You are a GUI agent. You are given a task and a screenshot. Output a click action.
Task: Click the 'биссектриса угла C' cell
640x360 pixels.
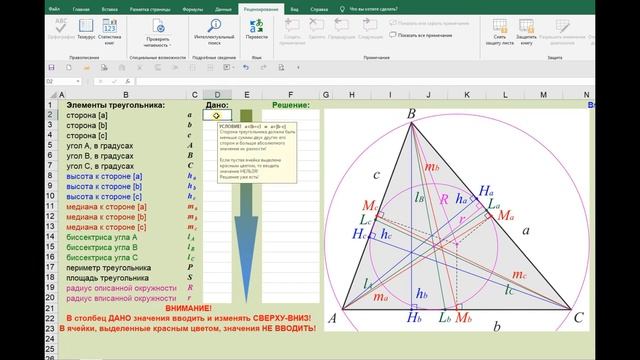(102, 258)
